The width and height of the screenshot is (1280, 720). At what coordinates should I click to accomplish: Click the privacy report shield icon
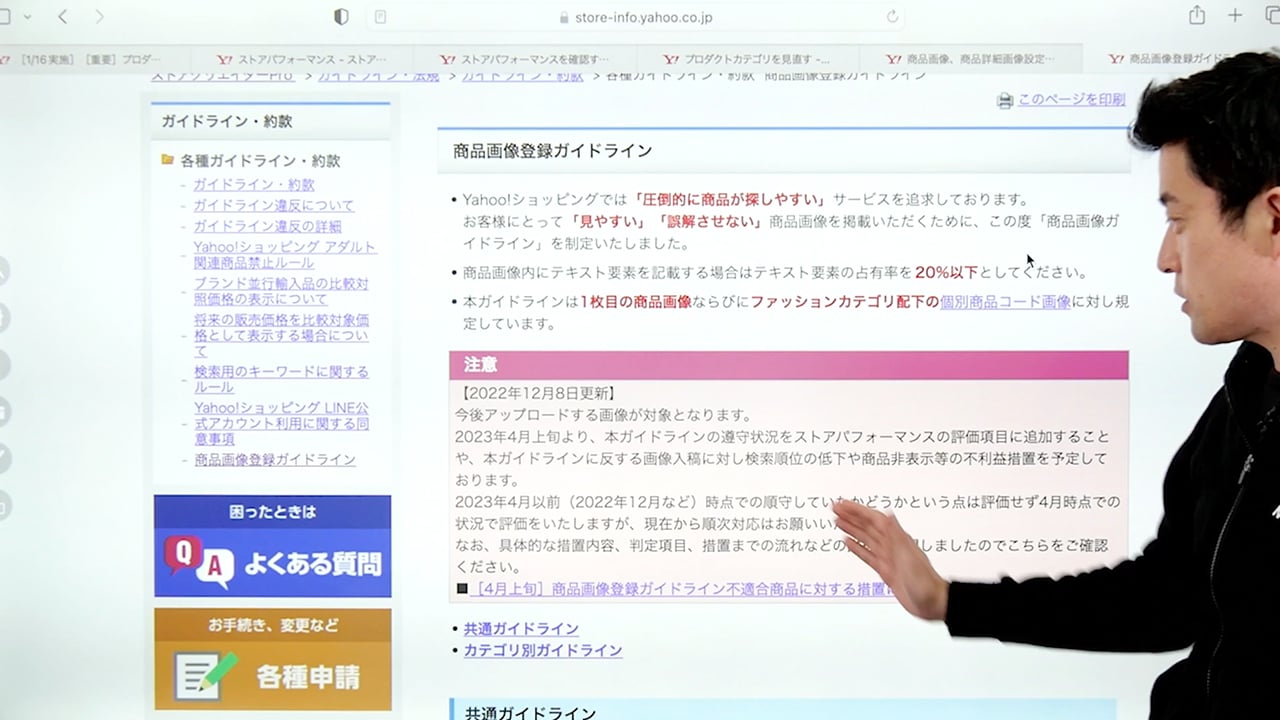coord(341,16)
